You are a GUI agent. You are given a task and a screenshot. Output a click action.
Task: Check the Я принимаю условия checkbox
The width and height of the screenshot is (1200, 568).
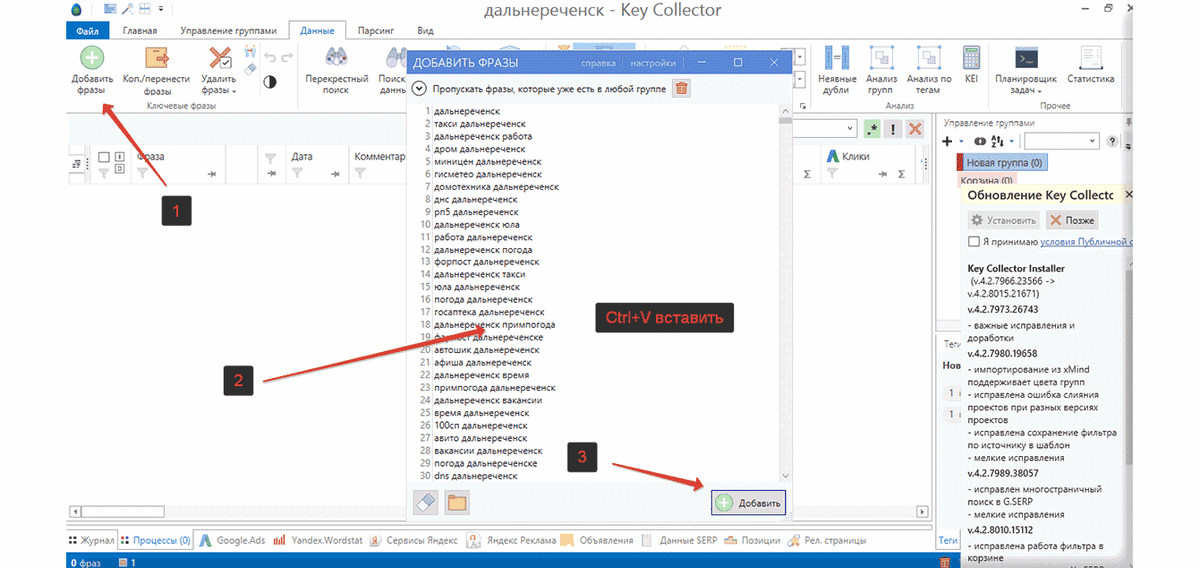[x=974, y=241]
